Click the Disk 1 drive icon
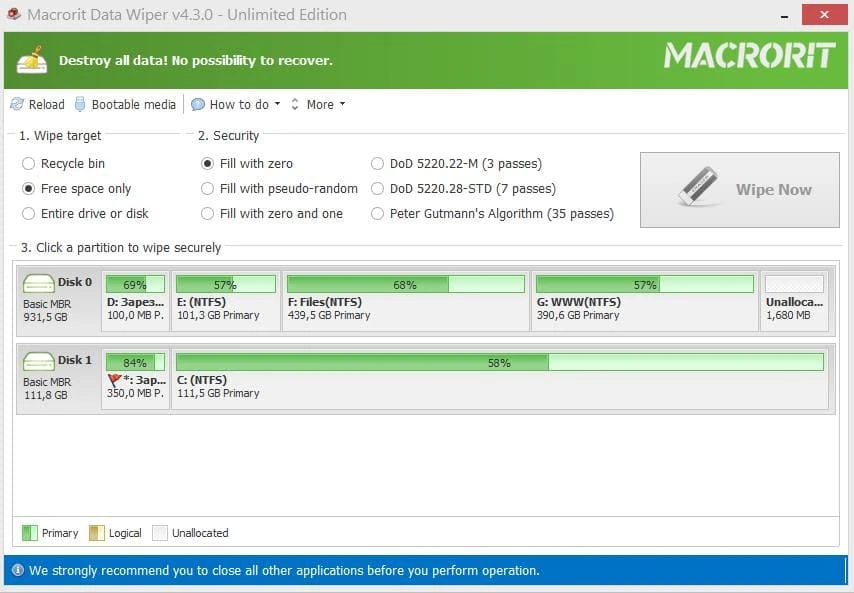Image resolution: width=854 pixels, height=593 pixels. [x=38, y=362]
